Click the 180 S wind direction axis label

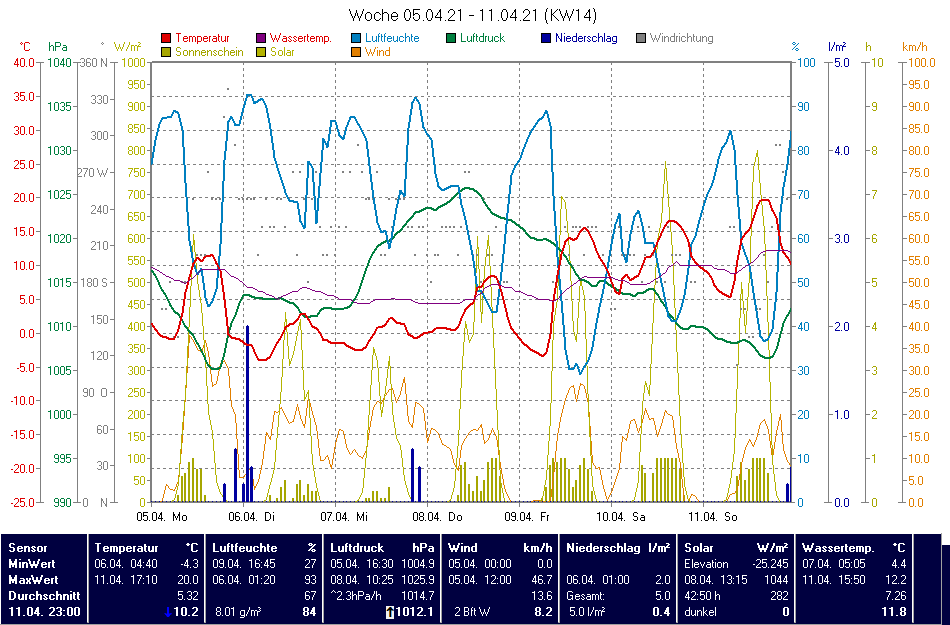pyautogui.click(x=94, y=283)
